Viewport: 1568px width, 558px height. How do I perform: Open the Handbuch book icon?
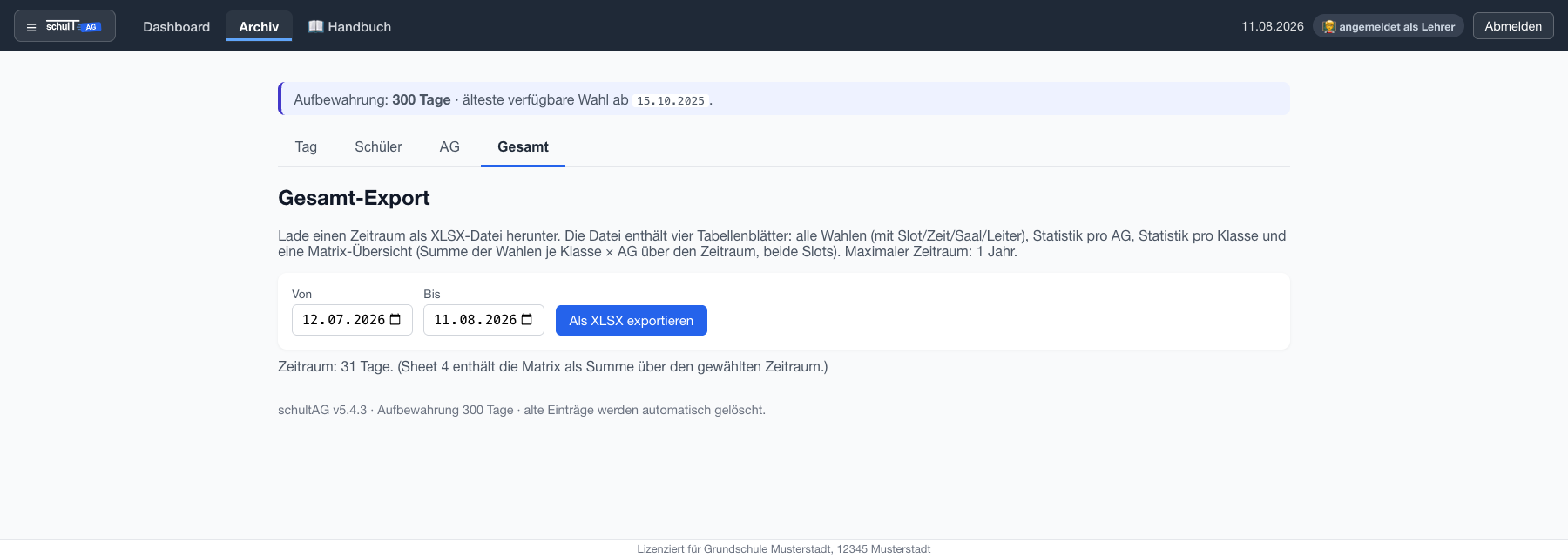315,26
